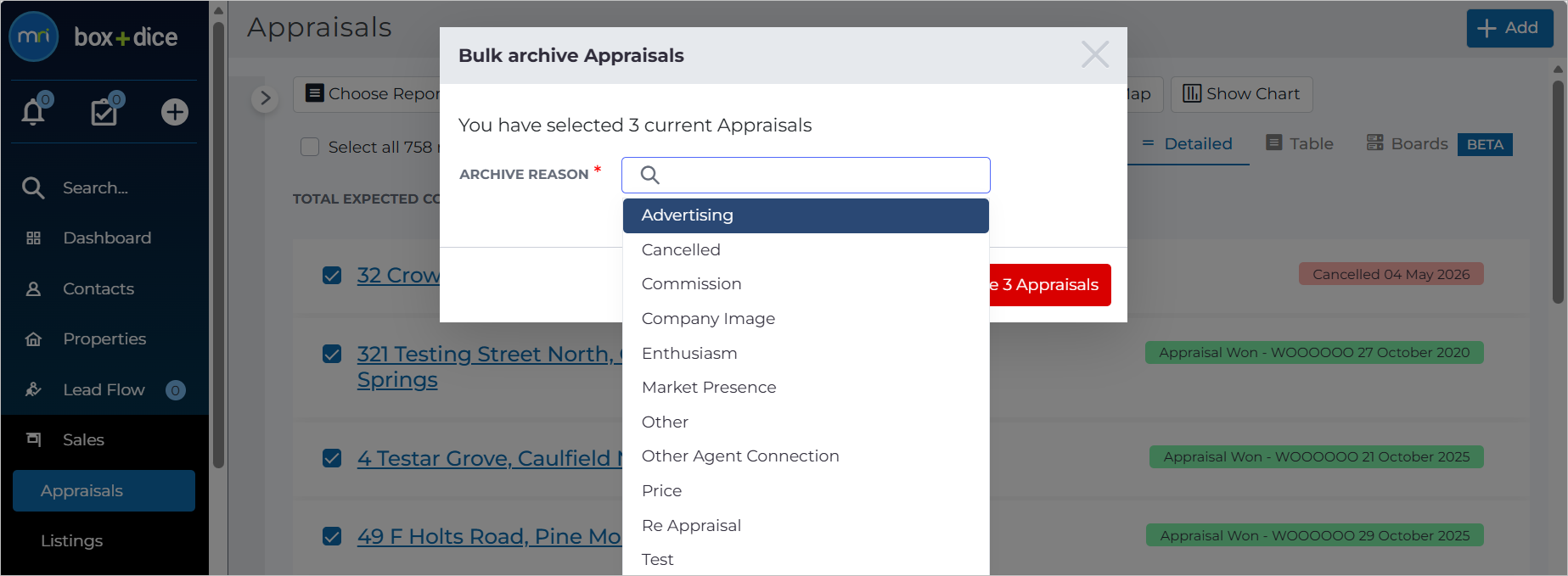
Task: Expand the collapsed side panel chevron
Action: (265, 98)
